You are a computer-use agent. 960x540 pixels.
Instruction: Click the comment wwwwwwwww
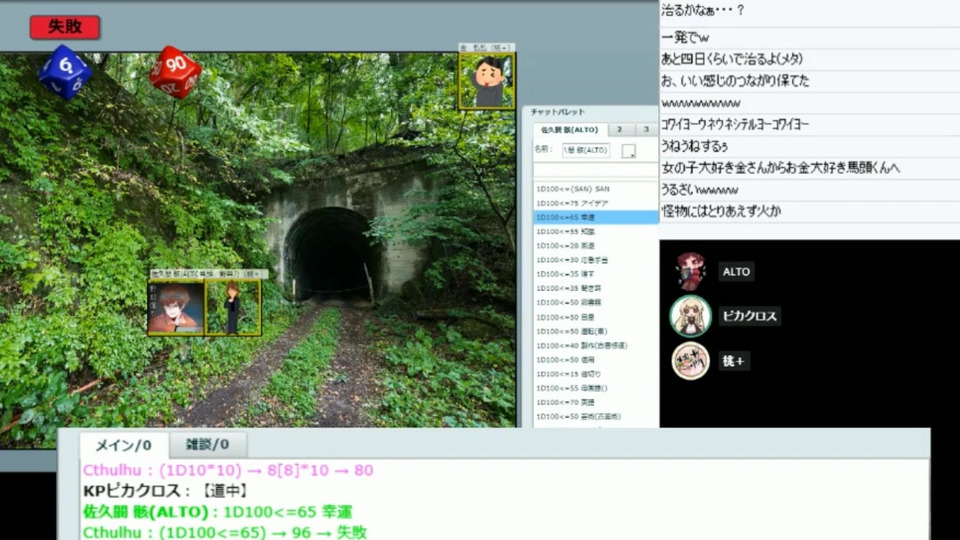(x=701, y=103)
